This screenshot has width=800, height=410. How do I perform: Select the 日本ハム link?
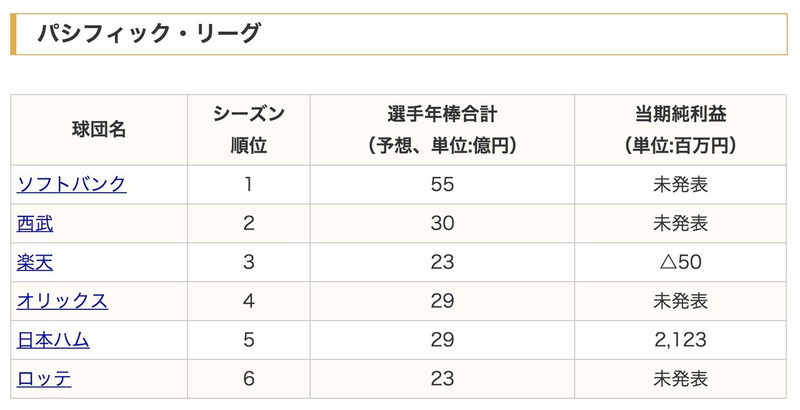pyautogui.click(x=53, y=340)
